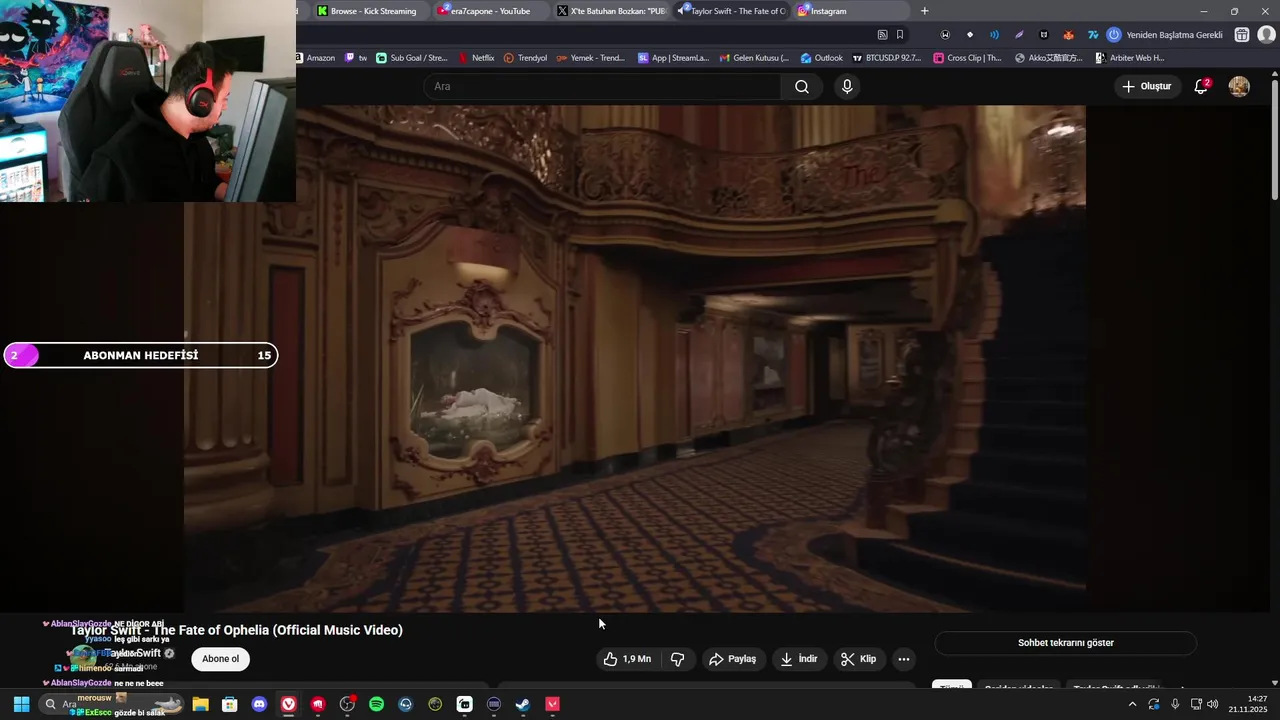The width and height of the screenshot is (1280, 720).
Task: Open the Windows Start menu
Action: (21, 704)
